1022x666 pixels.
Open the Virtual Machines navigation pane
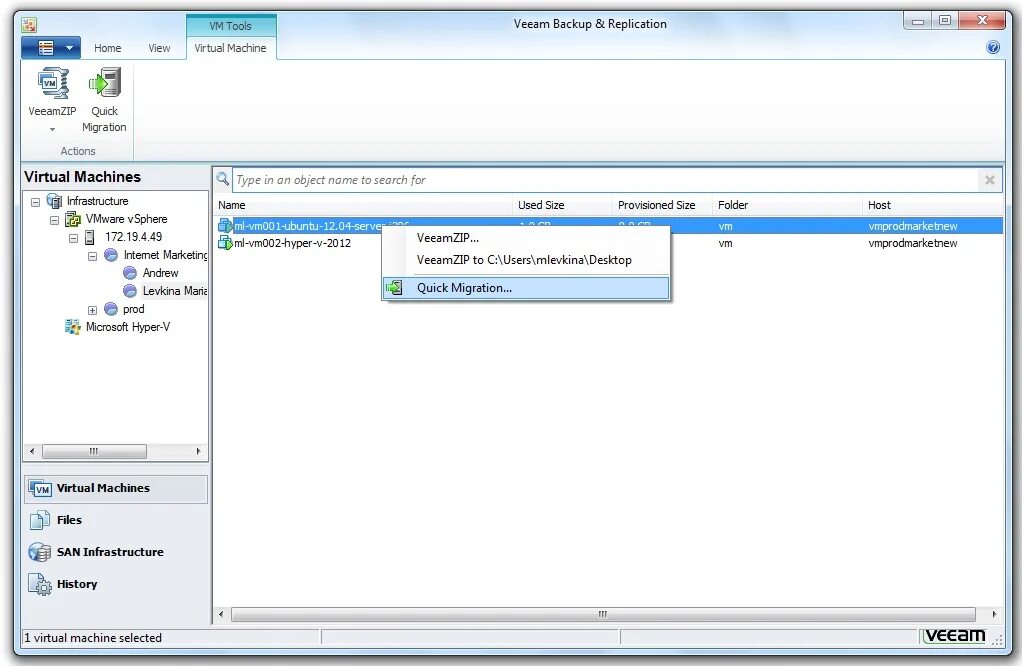tap(116, 489)
